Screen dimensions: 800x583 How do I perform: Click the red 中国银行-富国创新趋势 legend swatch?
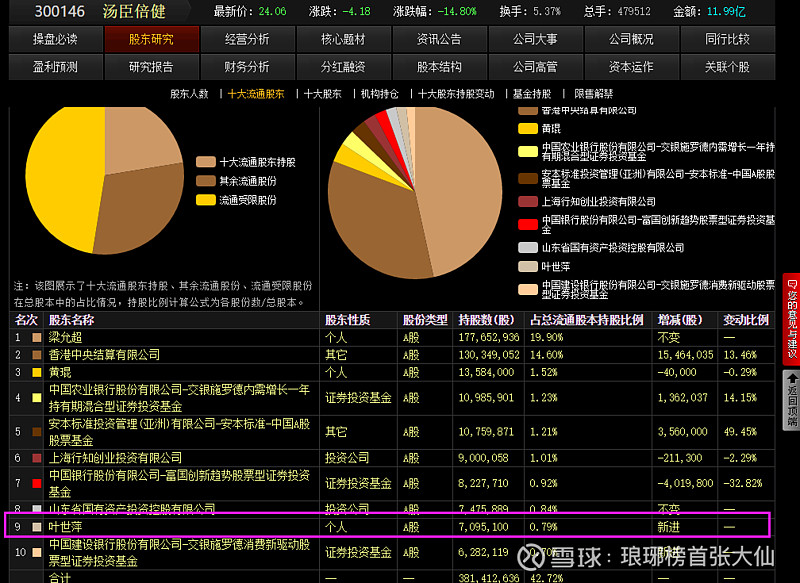[528, 224]
